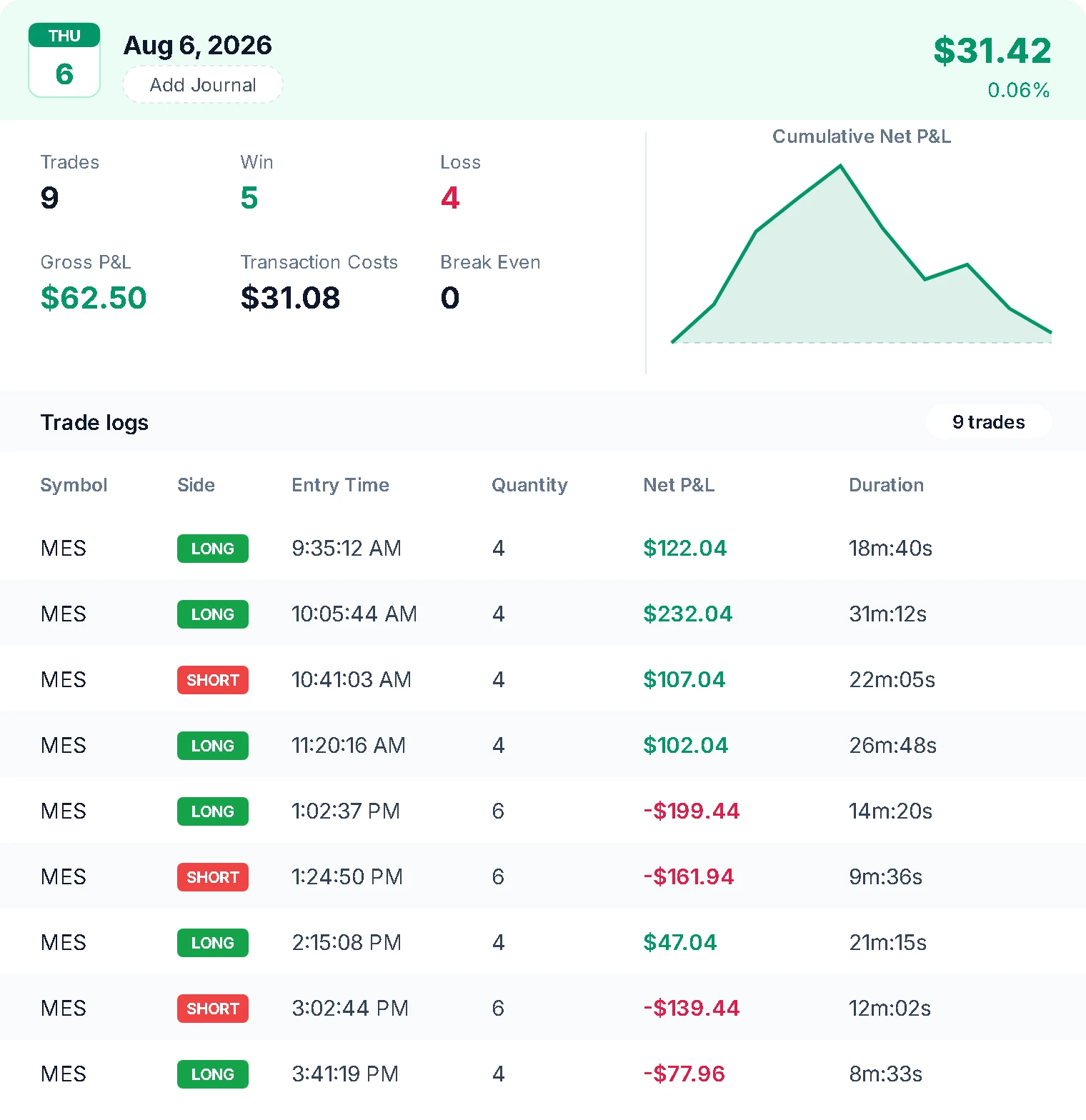Sort by the Duration column header
Image resolution: width=1086 pixels, height=1120 pixels.
[886, 485]
